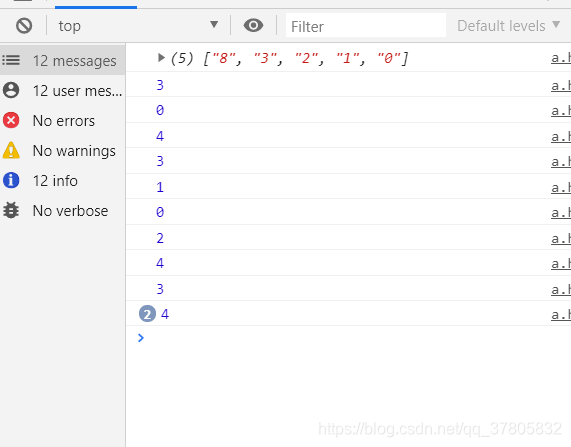Viewport: 571px width, 447px height.
Task: Show only the No warnings filter entry
Action: click(x=63, y=150)
